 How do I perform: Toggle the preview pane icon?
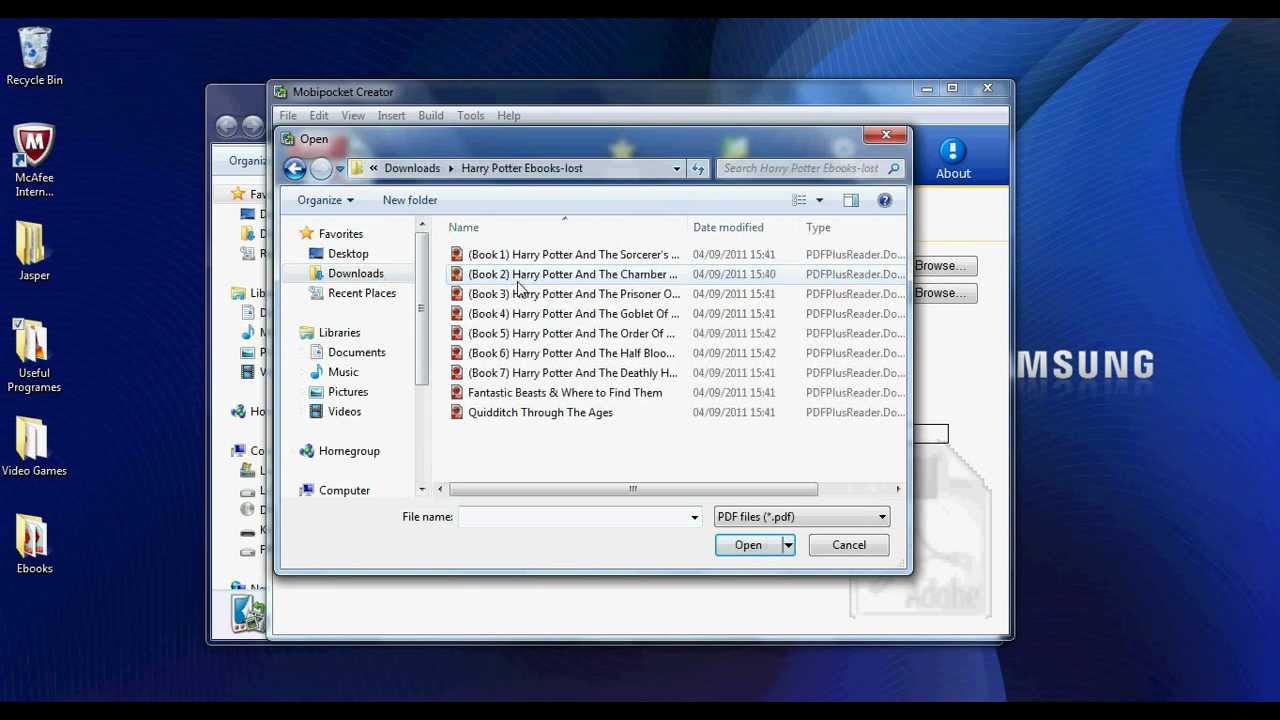click(x=851, y=200)
